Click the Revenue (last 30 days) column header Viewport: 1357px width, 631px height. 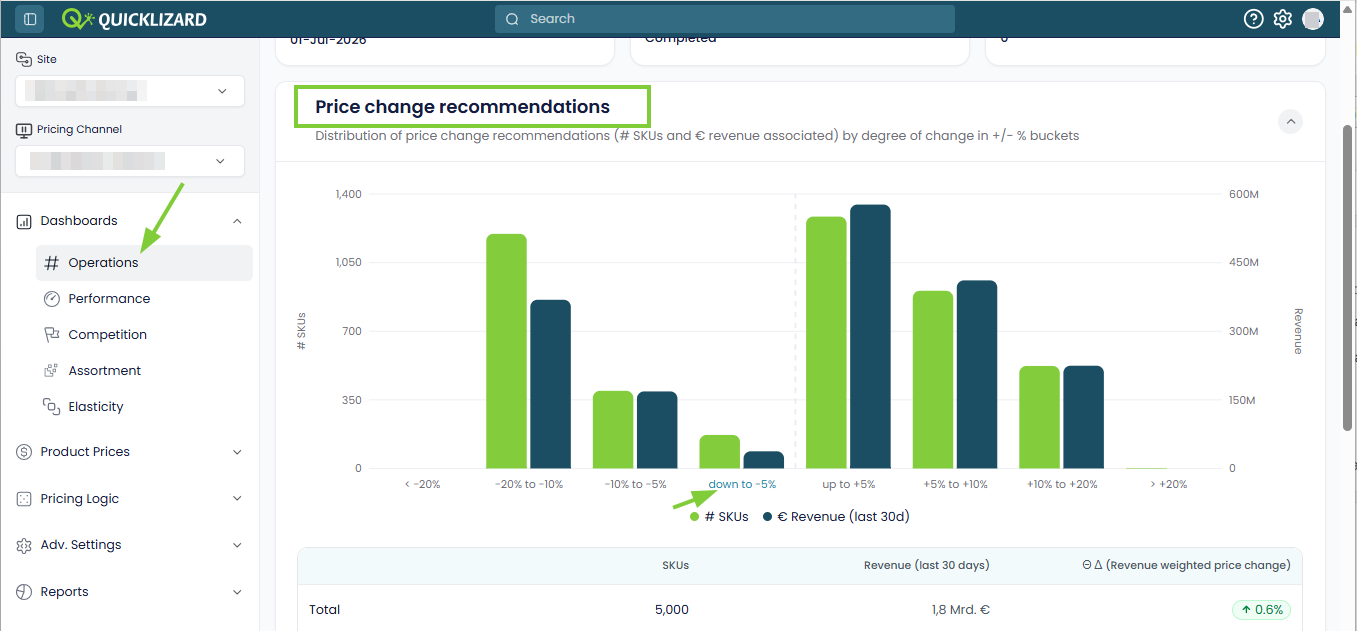(927, 565)
